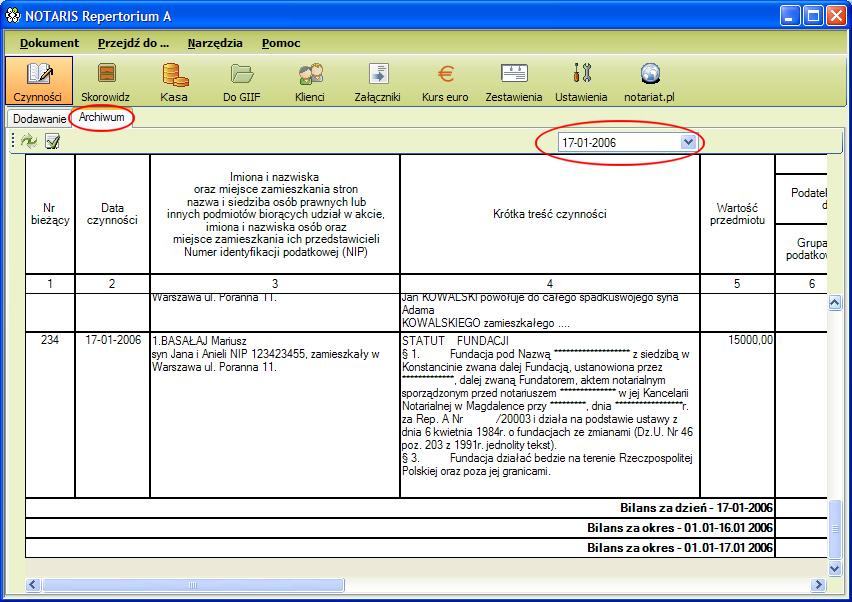Screen dimensions: 852x602
Task: Open the Dokument menu
Action: coord(49,43)
